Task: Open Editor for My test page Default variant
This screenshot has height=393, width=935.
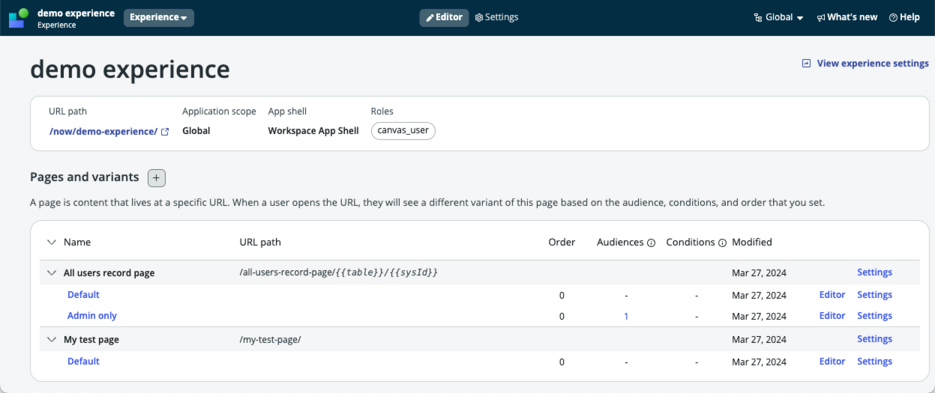Action: pyautogui.click(x=832, y=361)
